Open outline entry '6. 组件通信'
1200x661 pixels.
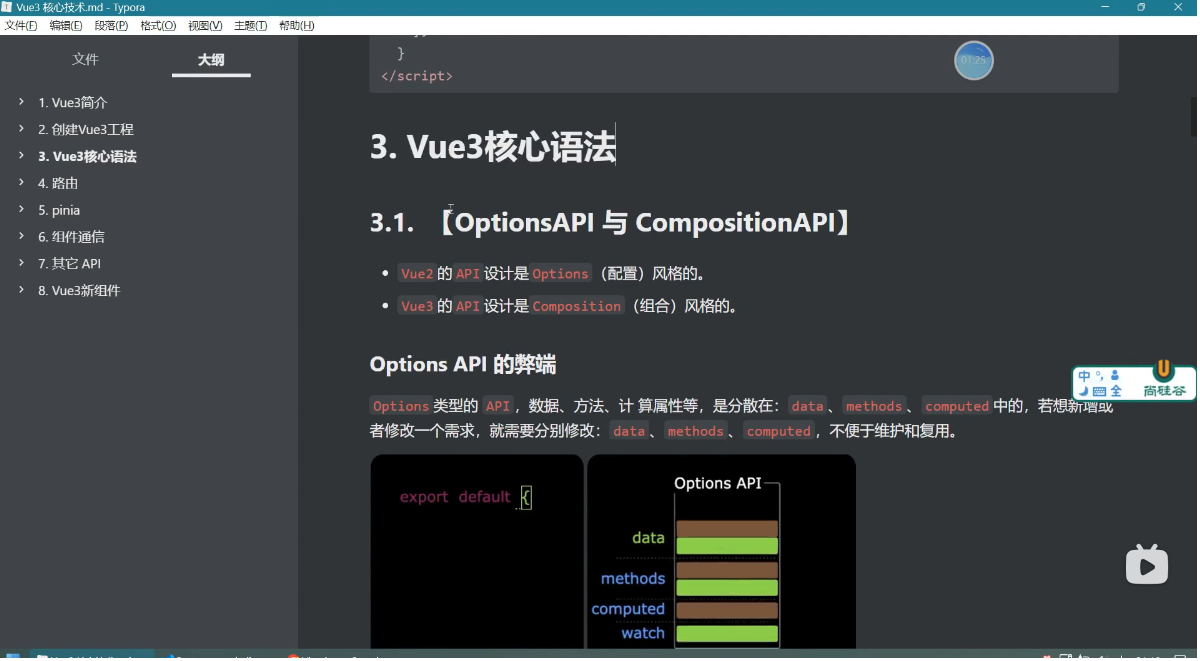click(x=71, y=238)
